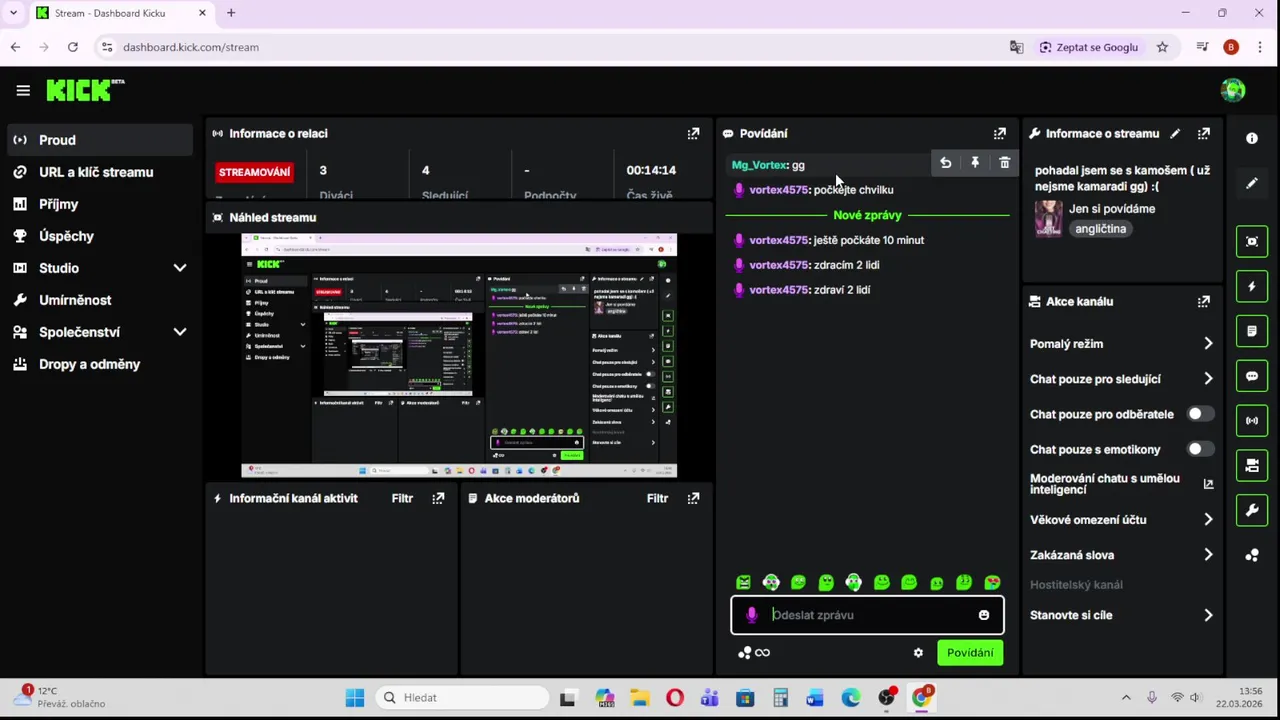Image resolution: width=1280 pixels, height=720 pixels.
Task: Click Mg_Vortex username in chat
Action: tap(760, 165)
